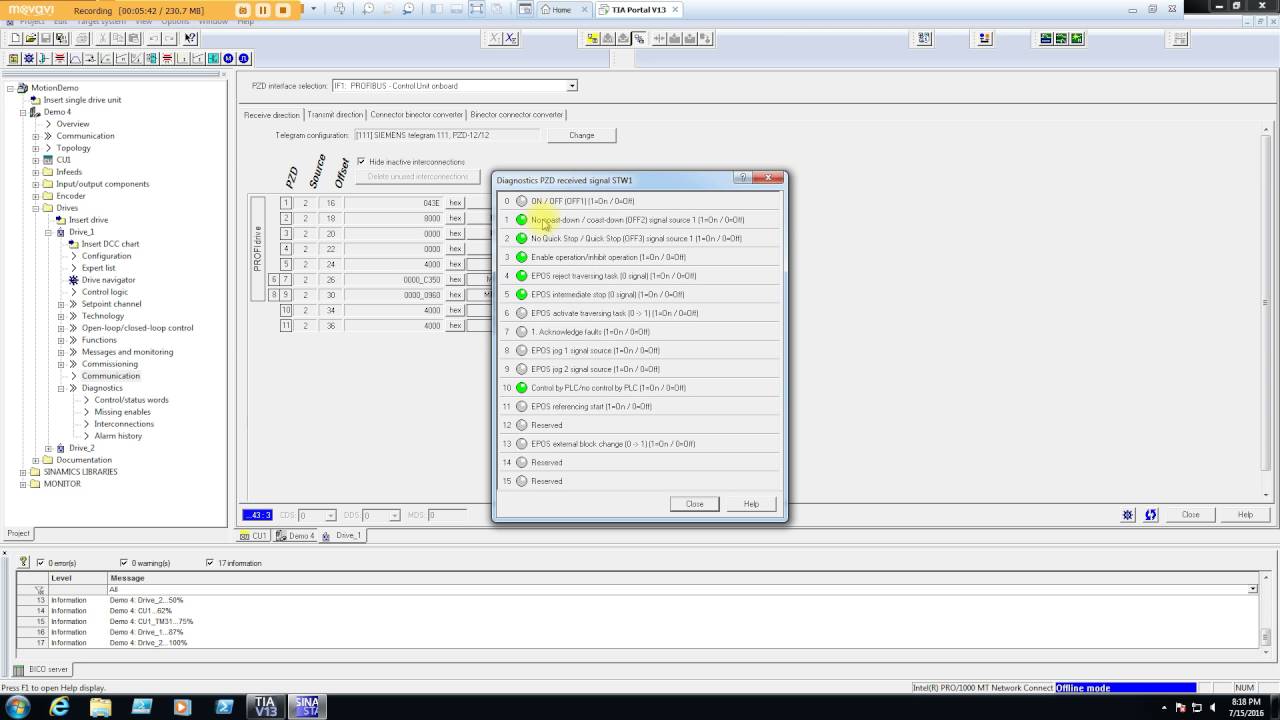The width and height of the screenshot is (1280, 720).
Task: Collapse the Diagnostics tree node
Action: pyautogui.click(x=60, y=388)
